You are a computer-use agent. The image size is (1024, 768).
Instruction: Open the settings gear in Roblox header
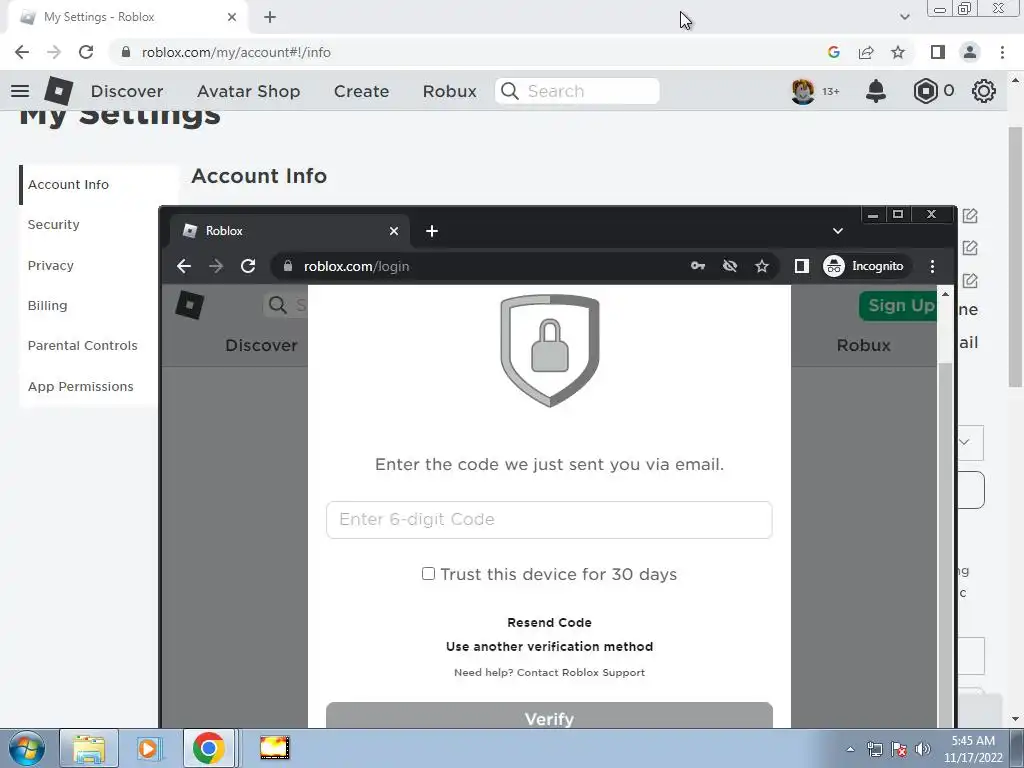pyautogui.click(x=984, y=91)
